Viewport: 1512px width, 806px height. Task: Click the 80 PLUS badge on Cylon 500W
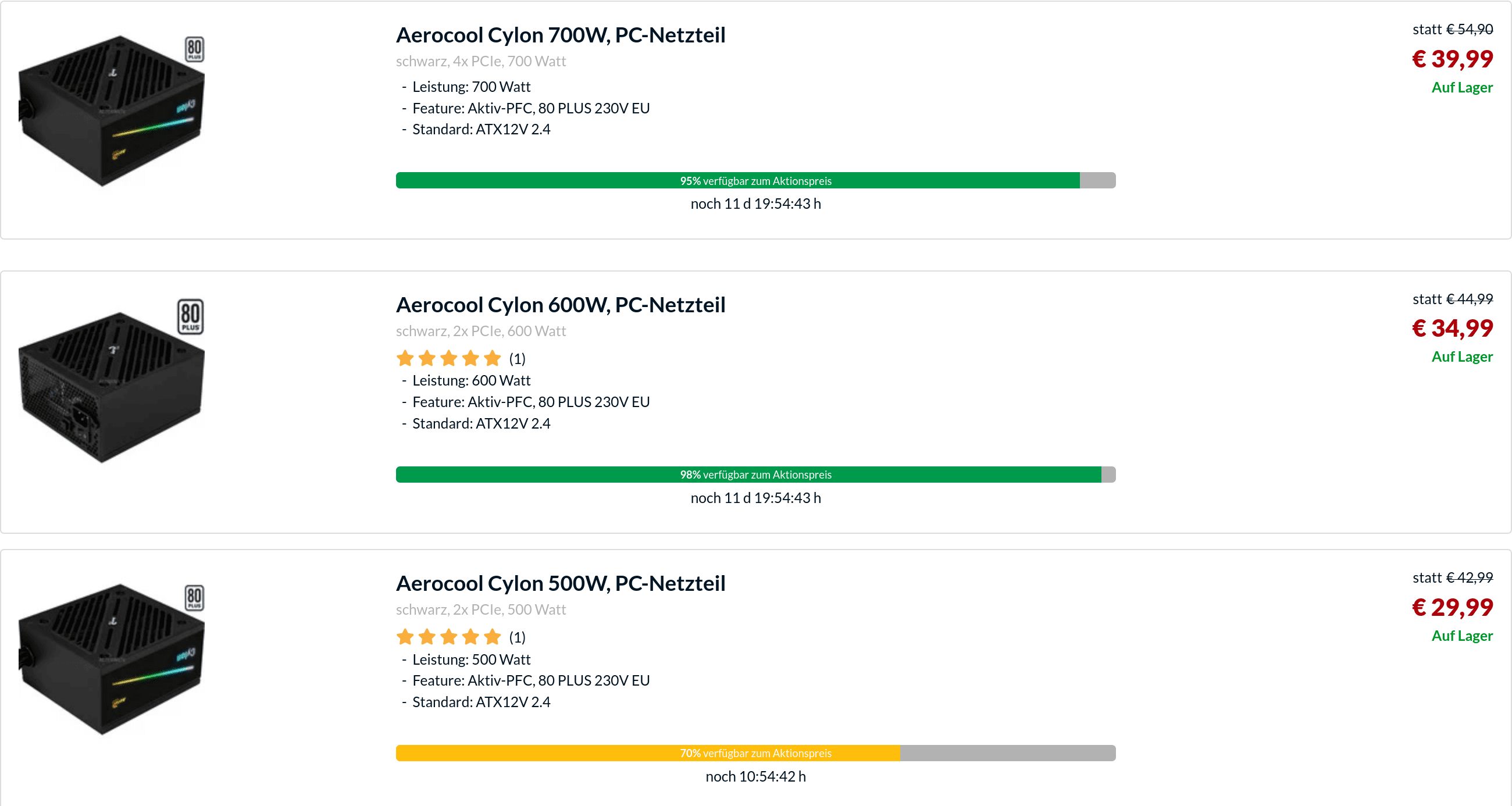tap(194, 598)
